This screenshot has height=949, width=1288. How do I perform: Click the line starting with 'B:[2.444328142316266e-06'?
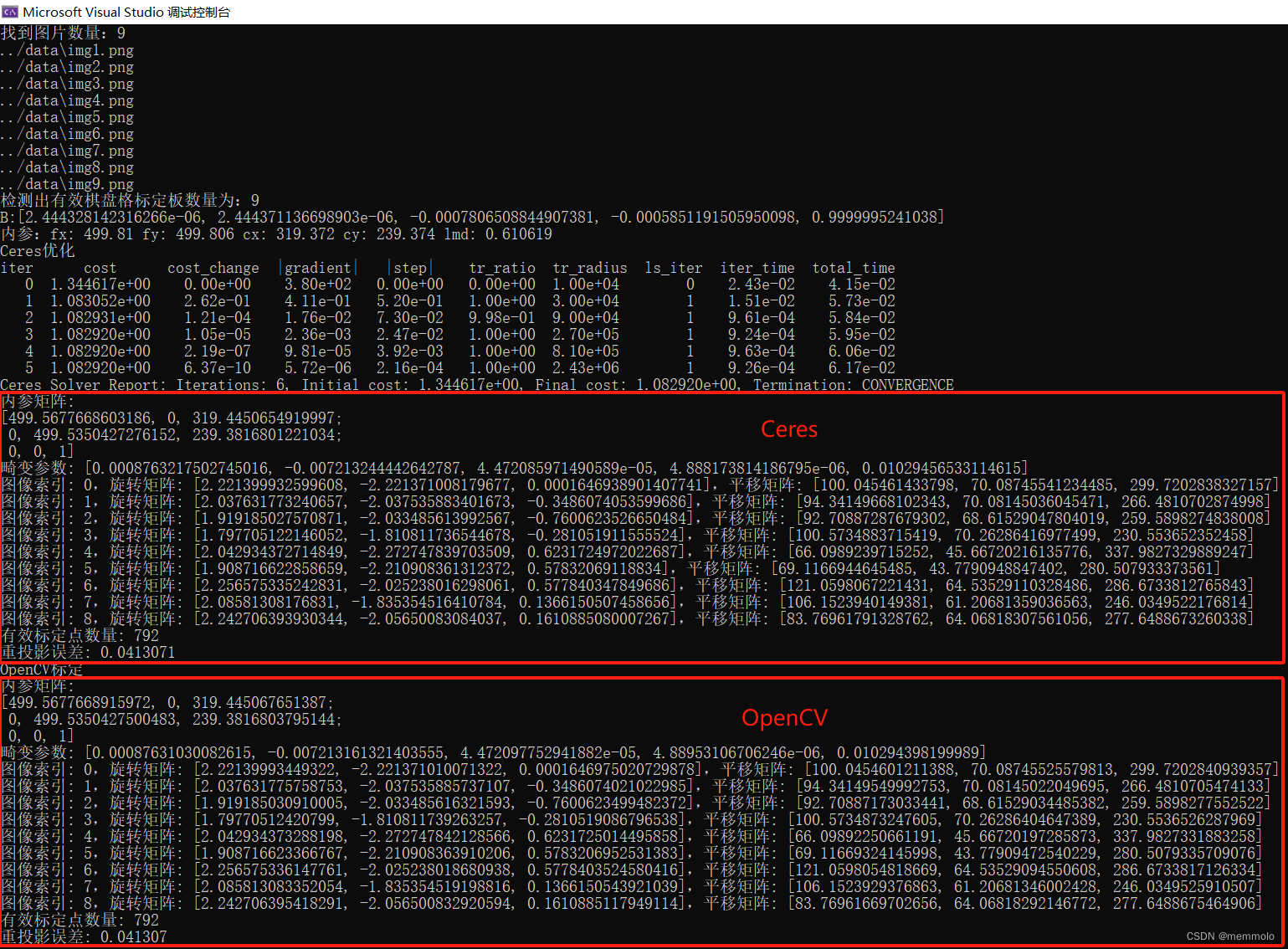(x=473, y=217)
